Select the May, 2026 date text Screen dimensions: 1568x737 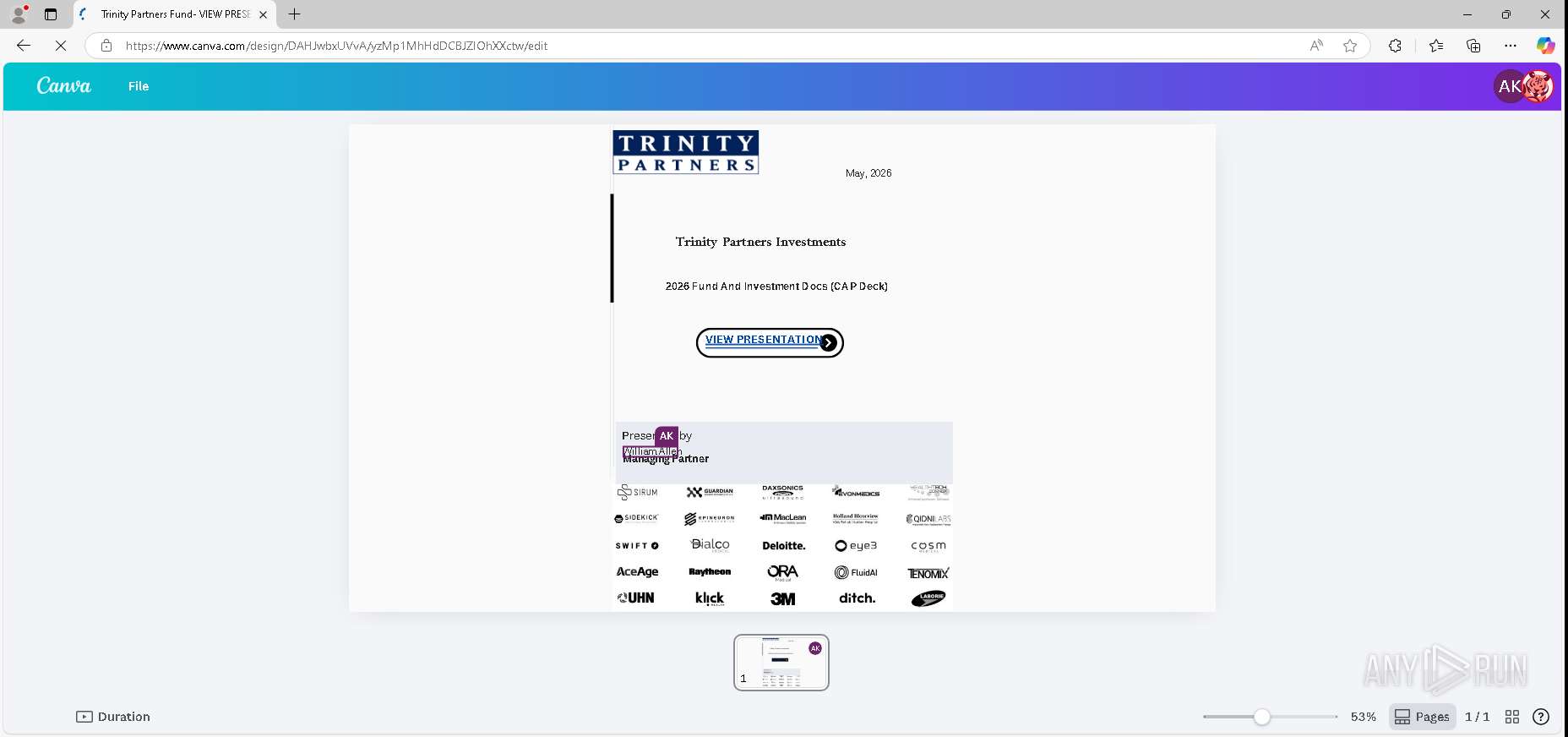coord(868,173)
